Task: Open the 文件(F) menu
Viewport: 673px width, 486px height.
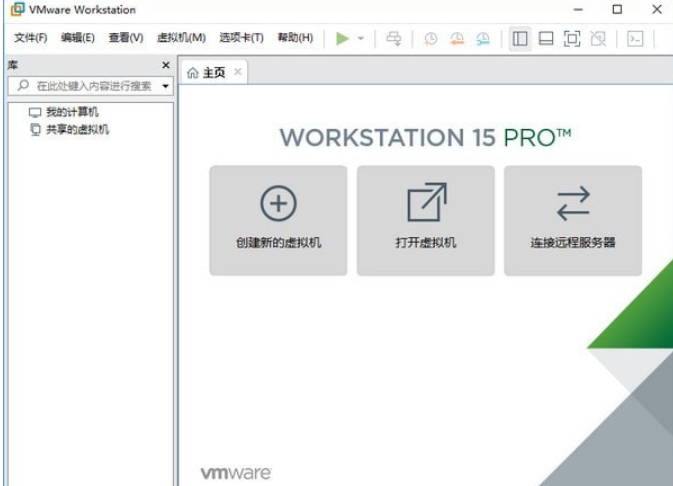Action: [x=30, y=38]
